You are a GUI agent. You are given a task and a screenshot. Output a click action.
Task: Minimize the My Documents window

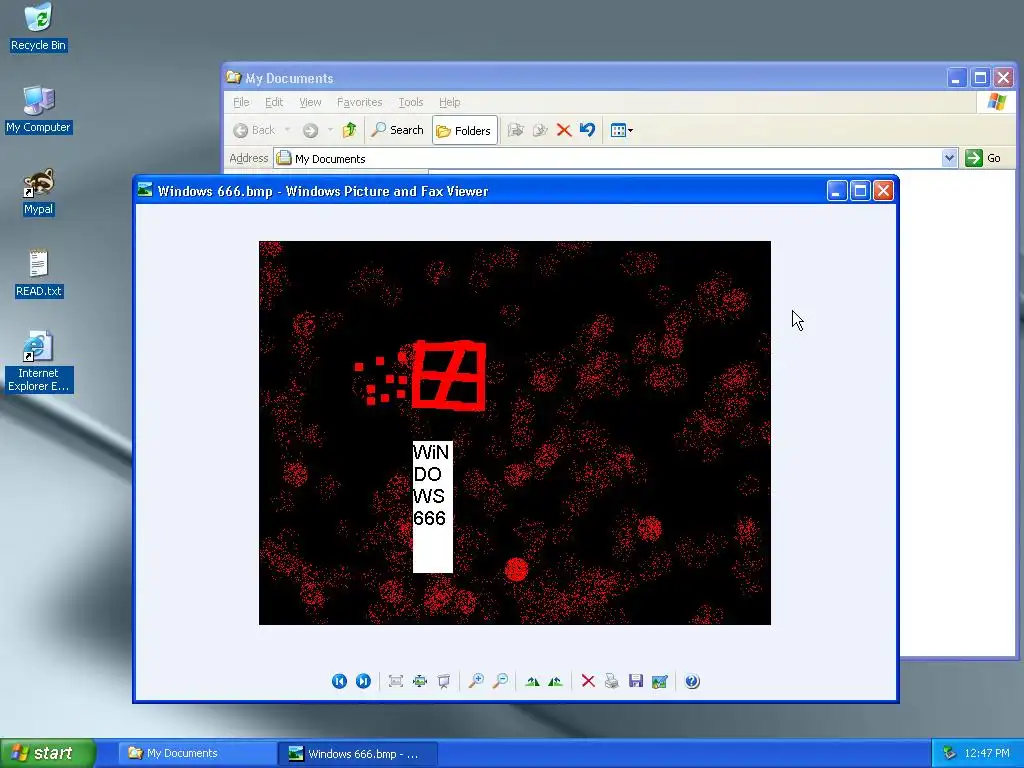tap(956, 78)
